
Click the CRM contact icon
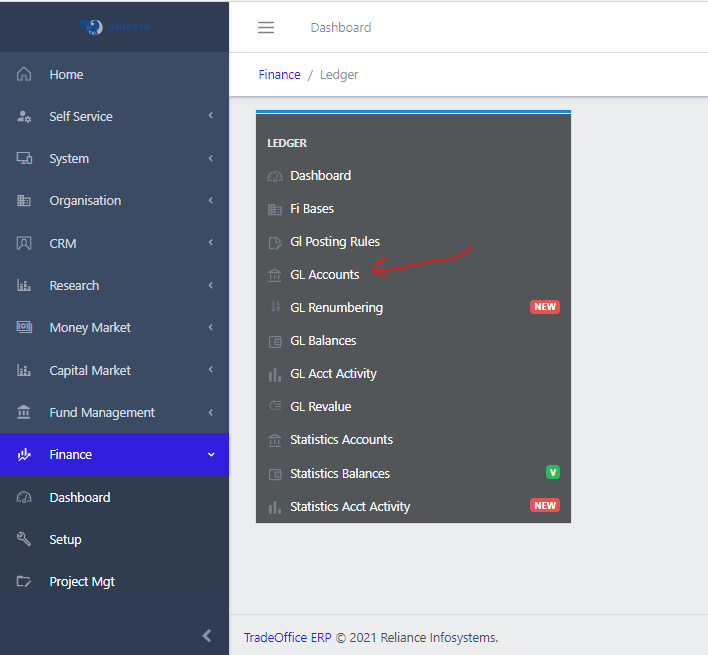point(24,243)
